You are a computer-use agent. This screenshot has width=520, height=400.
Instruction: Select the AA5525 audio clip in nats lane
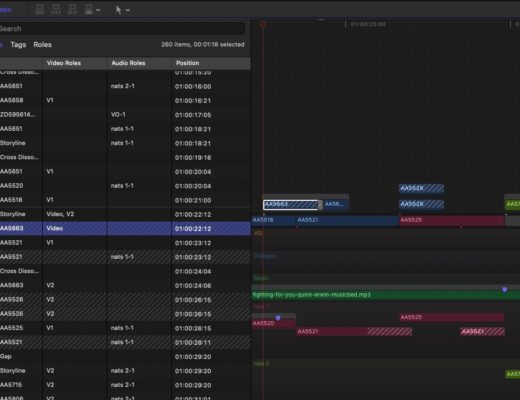[452, 317]
